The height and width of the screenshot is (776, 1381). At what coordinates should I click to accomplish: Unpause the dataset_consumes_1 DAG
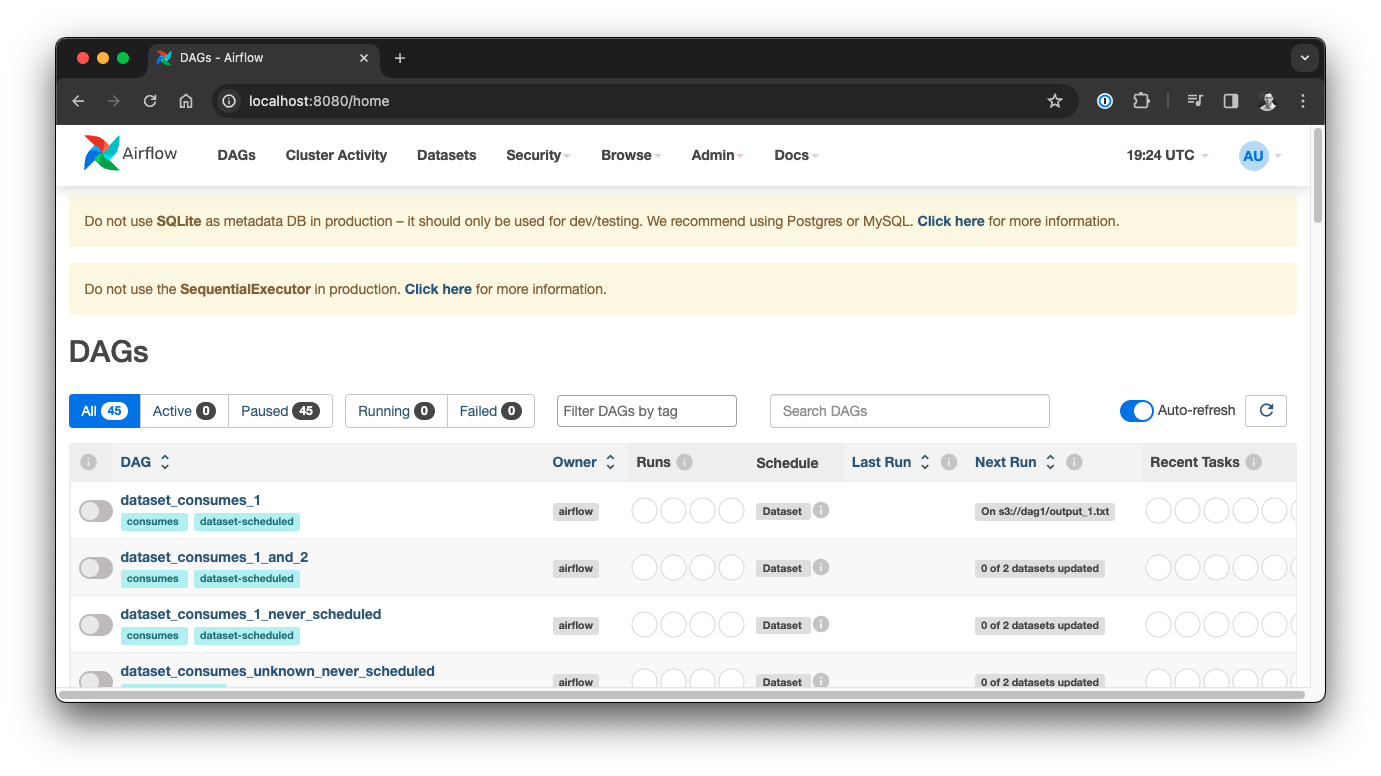click(x=95, y=510)
